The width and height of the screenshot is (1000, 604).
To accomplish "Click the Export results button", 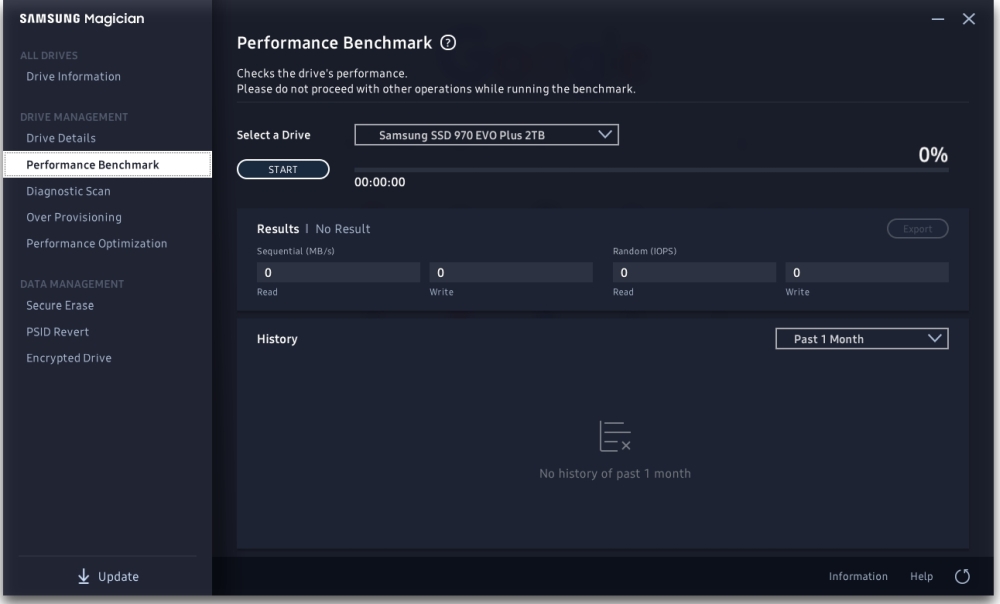I will click(917, 228).
